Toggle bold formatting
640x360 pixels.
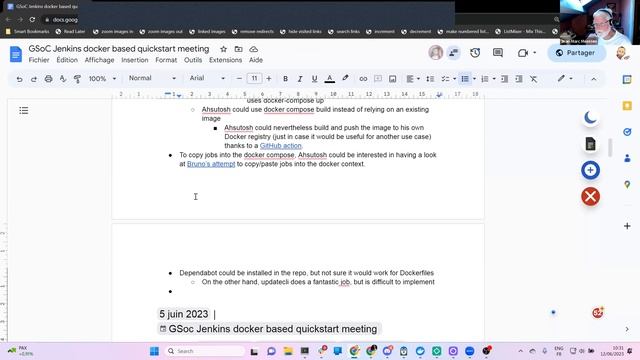tap(285, 79)
